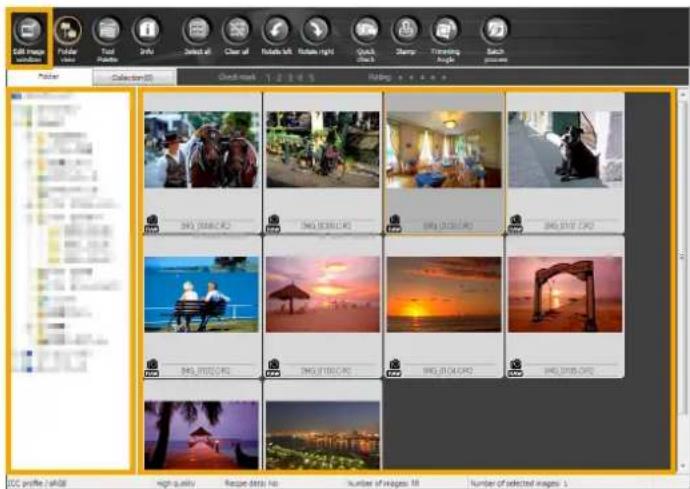The image size is (690, 489).
Task: Open the Tool Palette
Action: [107, 39]
